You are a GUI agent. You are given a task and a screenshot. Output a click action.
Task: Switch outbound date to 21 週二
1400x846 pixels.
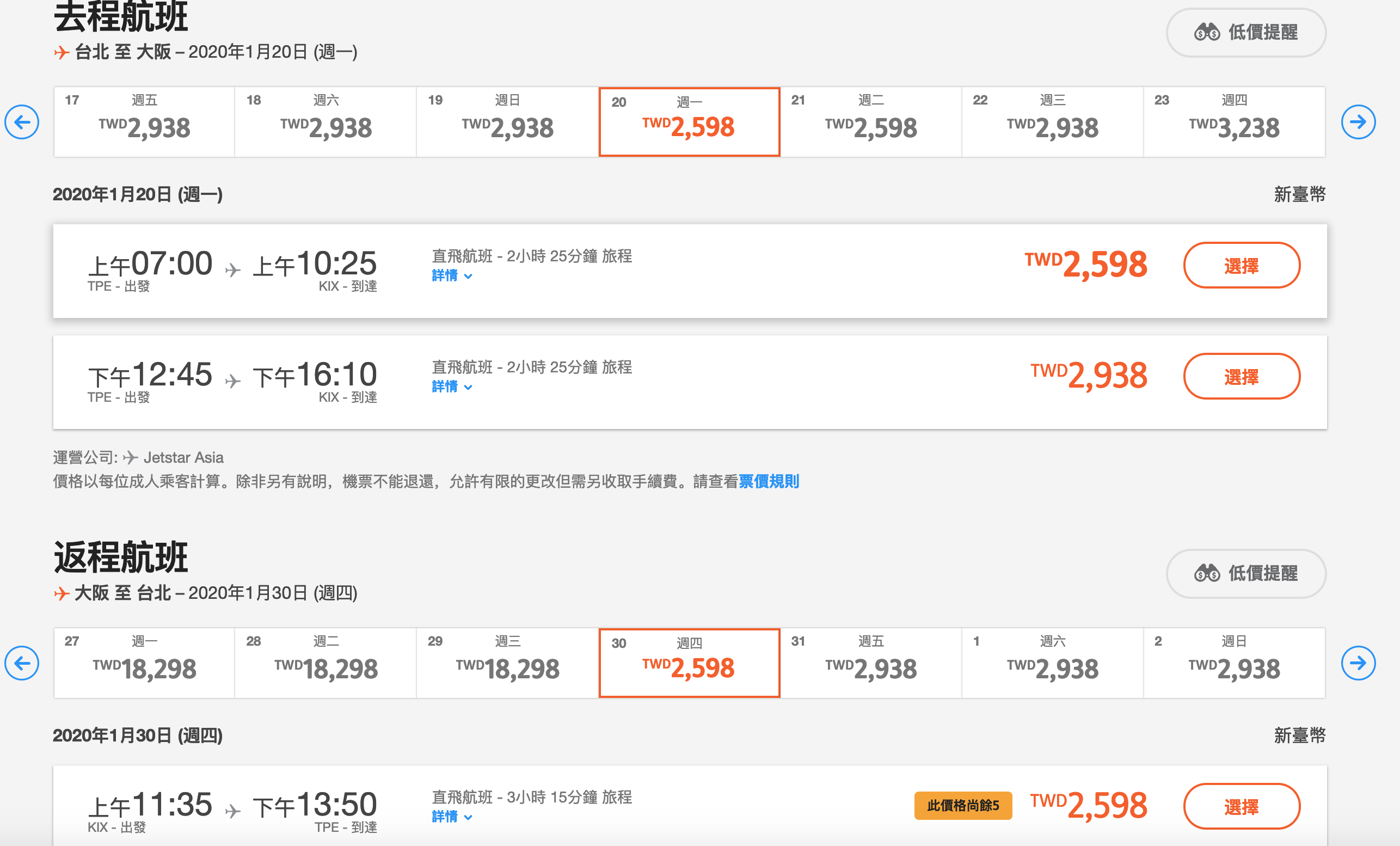tap(871, 121)
